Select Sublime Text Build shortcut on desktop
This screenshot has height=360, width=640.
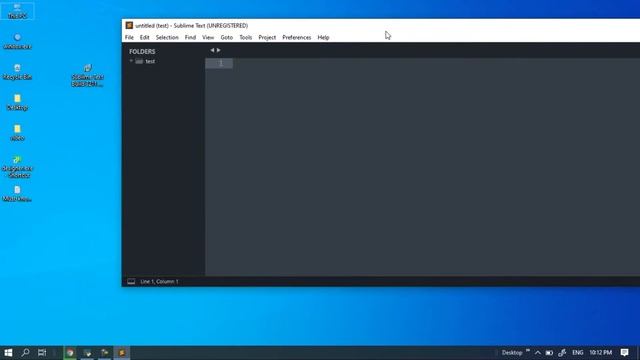[x=87, y=76]
